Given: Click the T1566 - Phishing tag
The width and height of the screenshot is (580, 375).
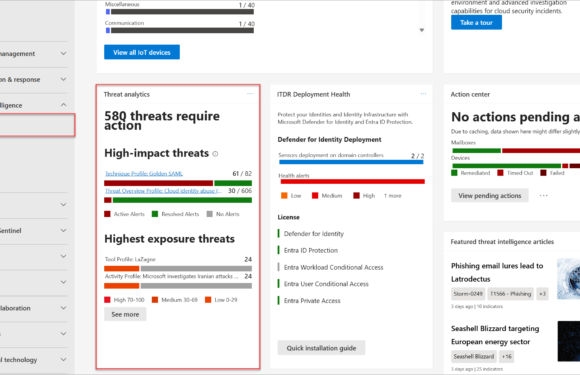Looking at the screenshot, I should pyautogui.click(x=510, y=294).
